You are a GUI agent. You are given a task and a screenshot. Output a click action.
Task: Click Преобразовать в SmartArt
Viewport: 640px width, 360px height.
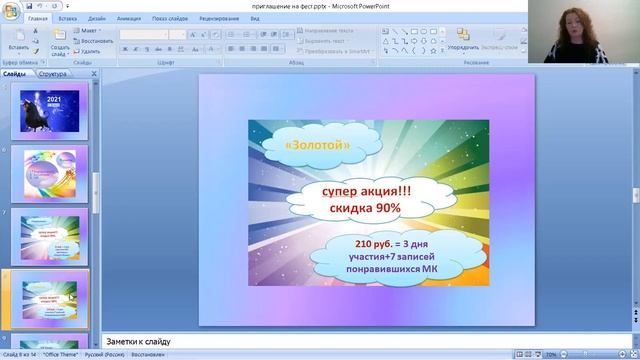[x=334, y=51]
